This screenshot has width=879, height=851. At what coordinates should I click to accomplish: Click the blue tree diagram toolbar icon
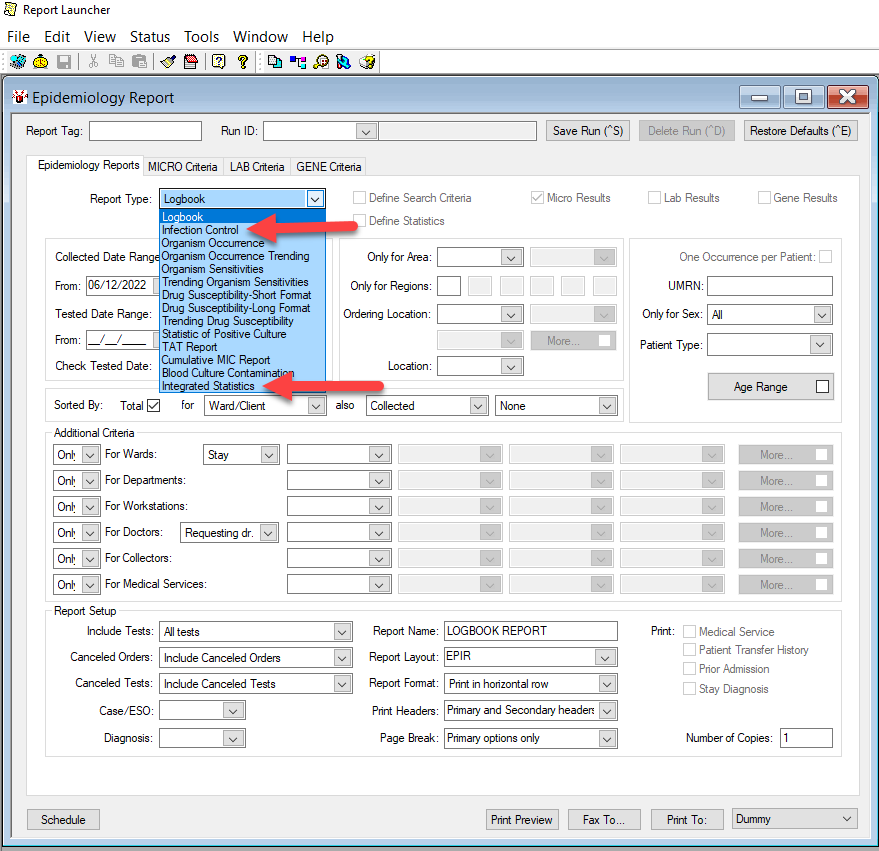[x=298, y=62]
